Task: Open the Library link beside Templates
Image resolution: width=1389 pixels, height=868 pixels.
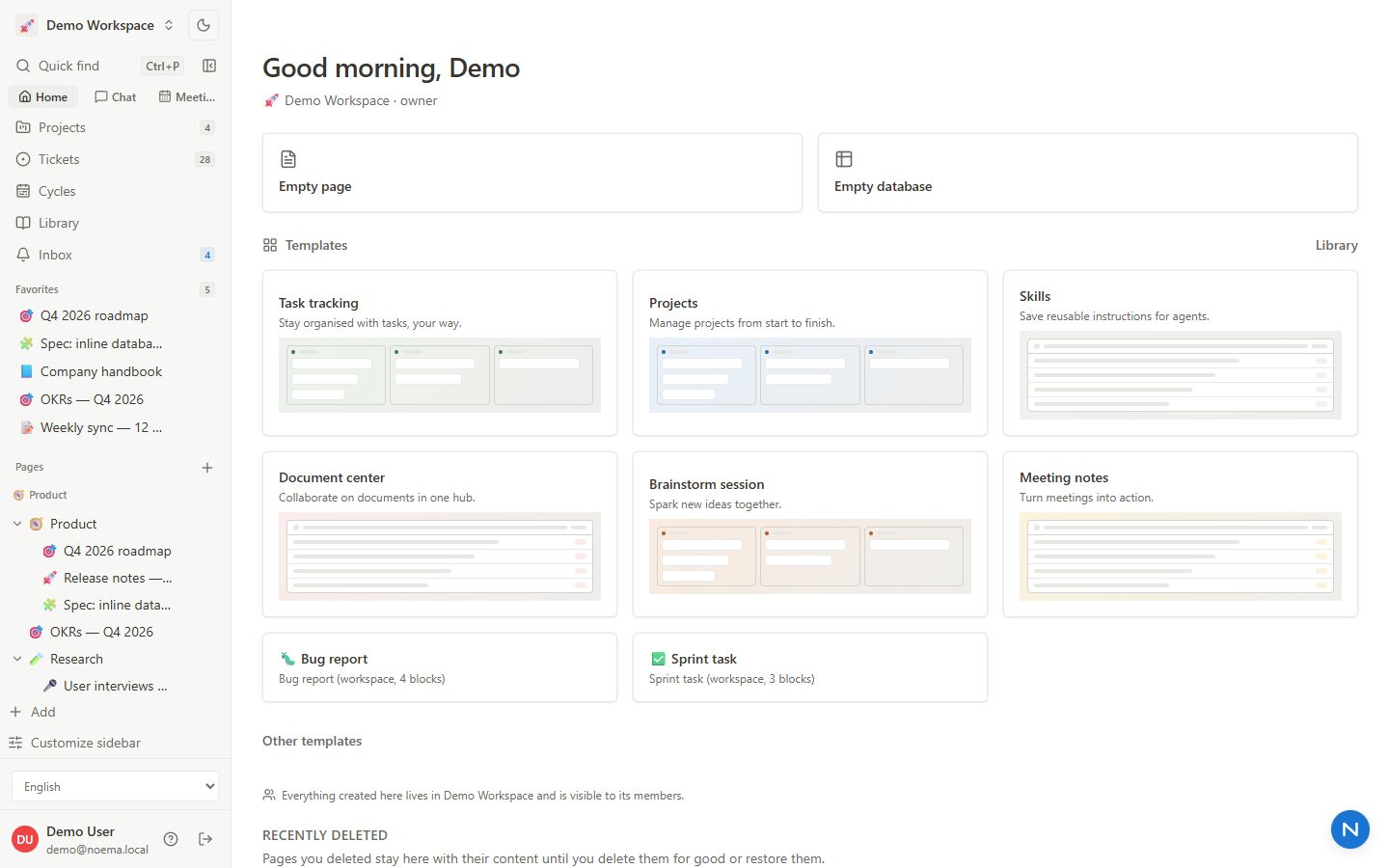Action: tap(1336, 245)
